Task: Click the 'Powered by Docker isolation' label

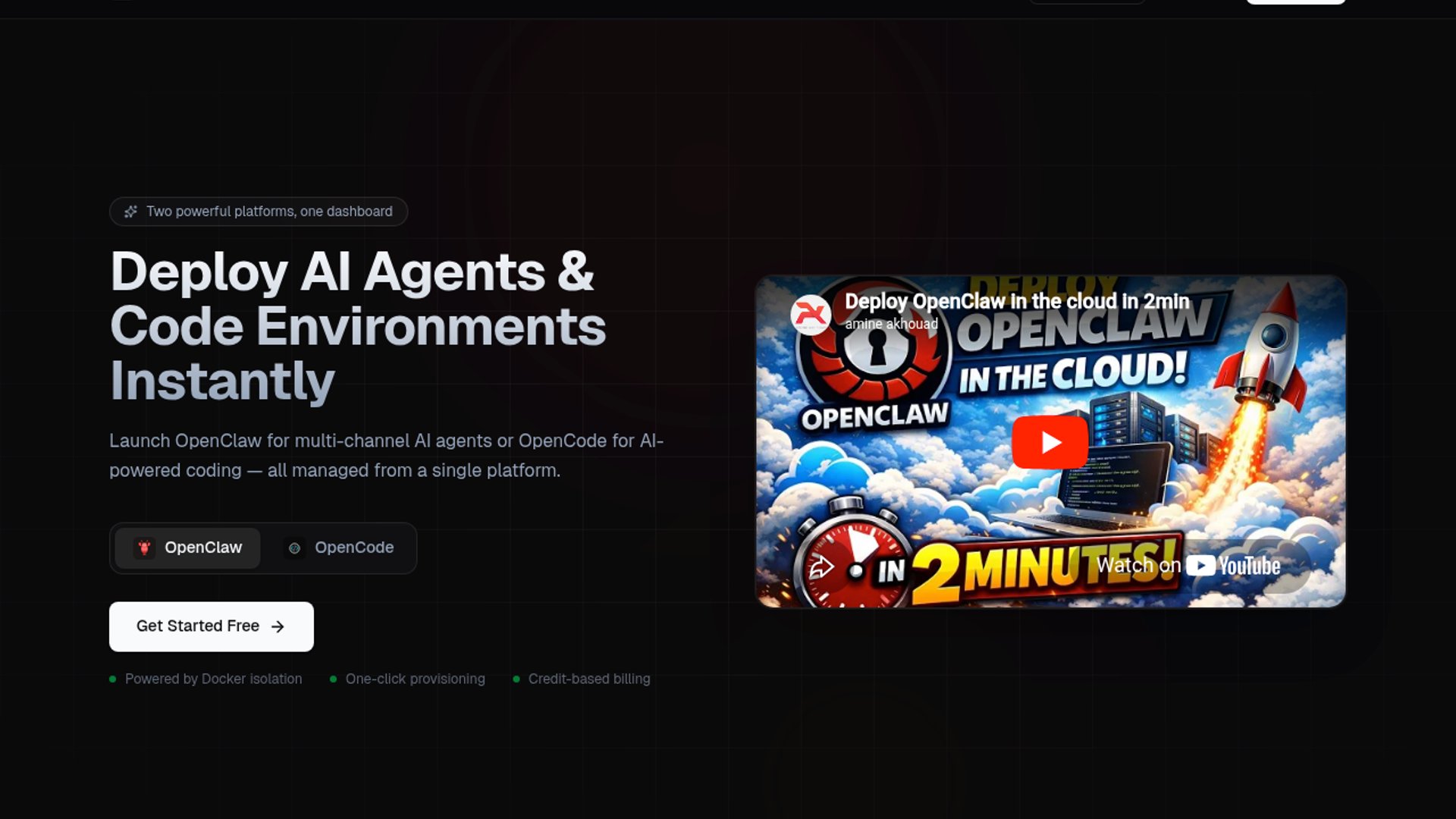Action: pos(213,679)
